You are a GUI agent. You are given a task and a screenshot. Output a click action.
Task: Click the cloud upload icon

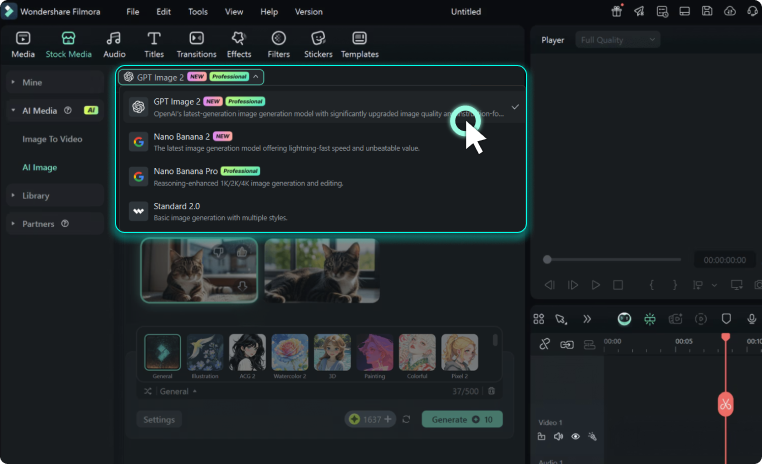click(729, 11)
